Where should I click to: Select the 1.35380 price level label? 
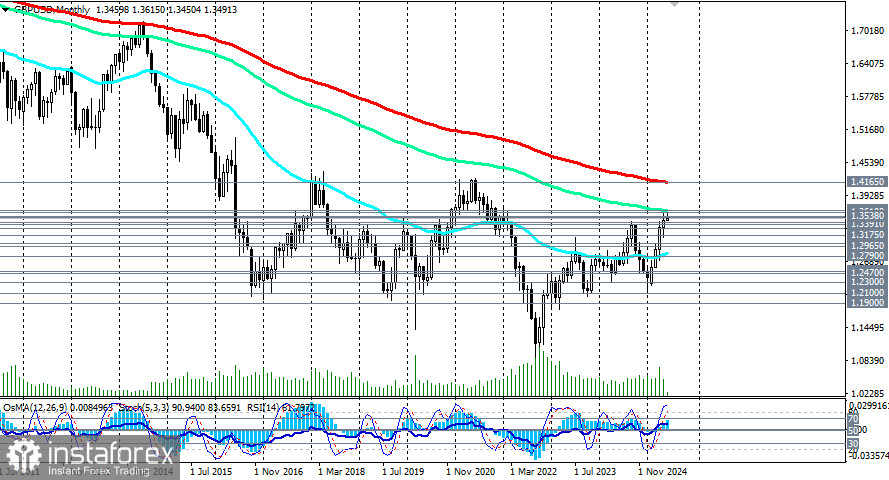867,215
